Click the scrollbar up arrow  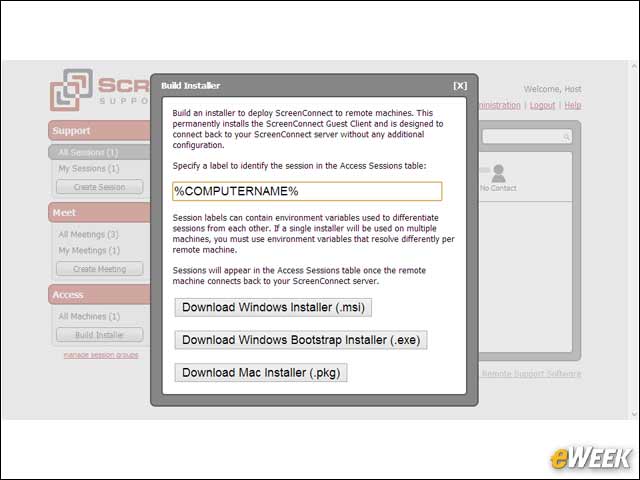tap(634, 66)
